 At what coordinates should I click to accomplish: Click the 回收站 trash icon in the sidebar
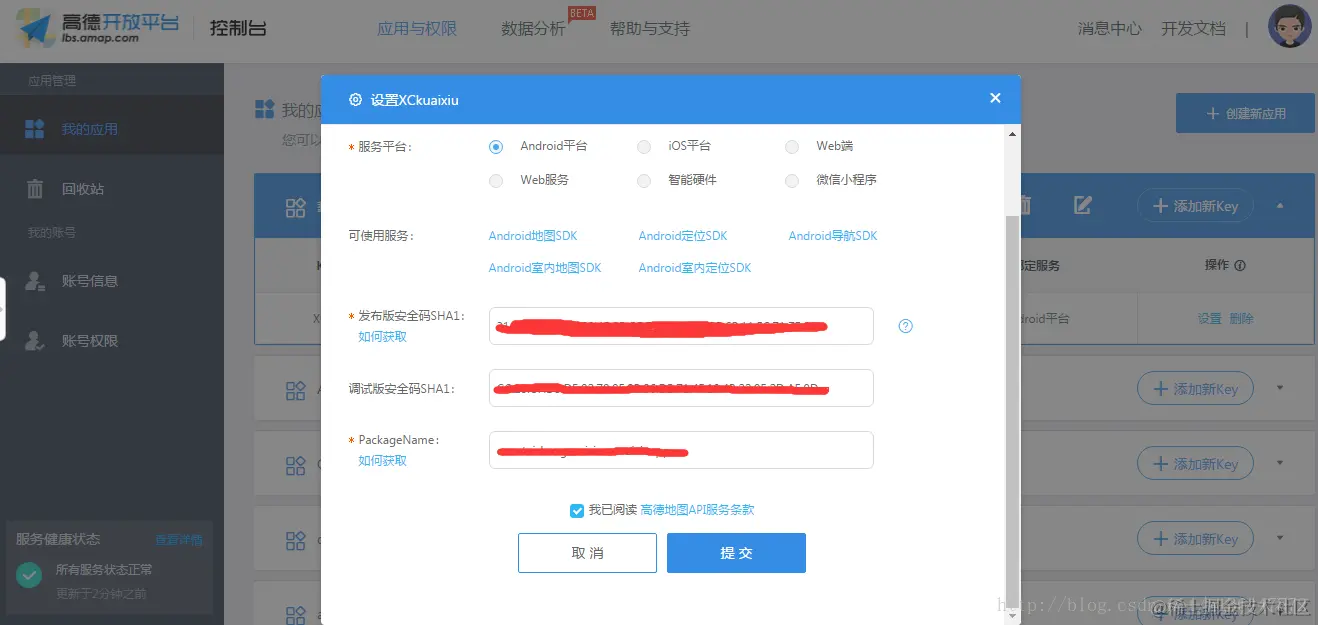pyautogui.click(x=36, y=188)
